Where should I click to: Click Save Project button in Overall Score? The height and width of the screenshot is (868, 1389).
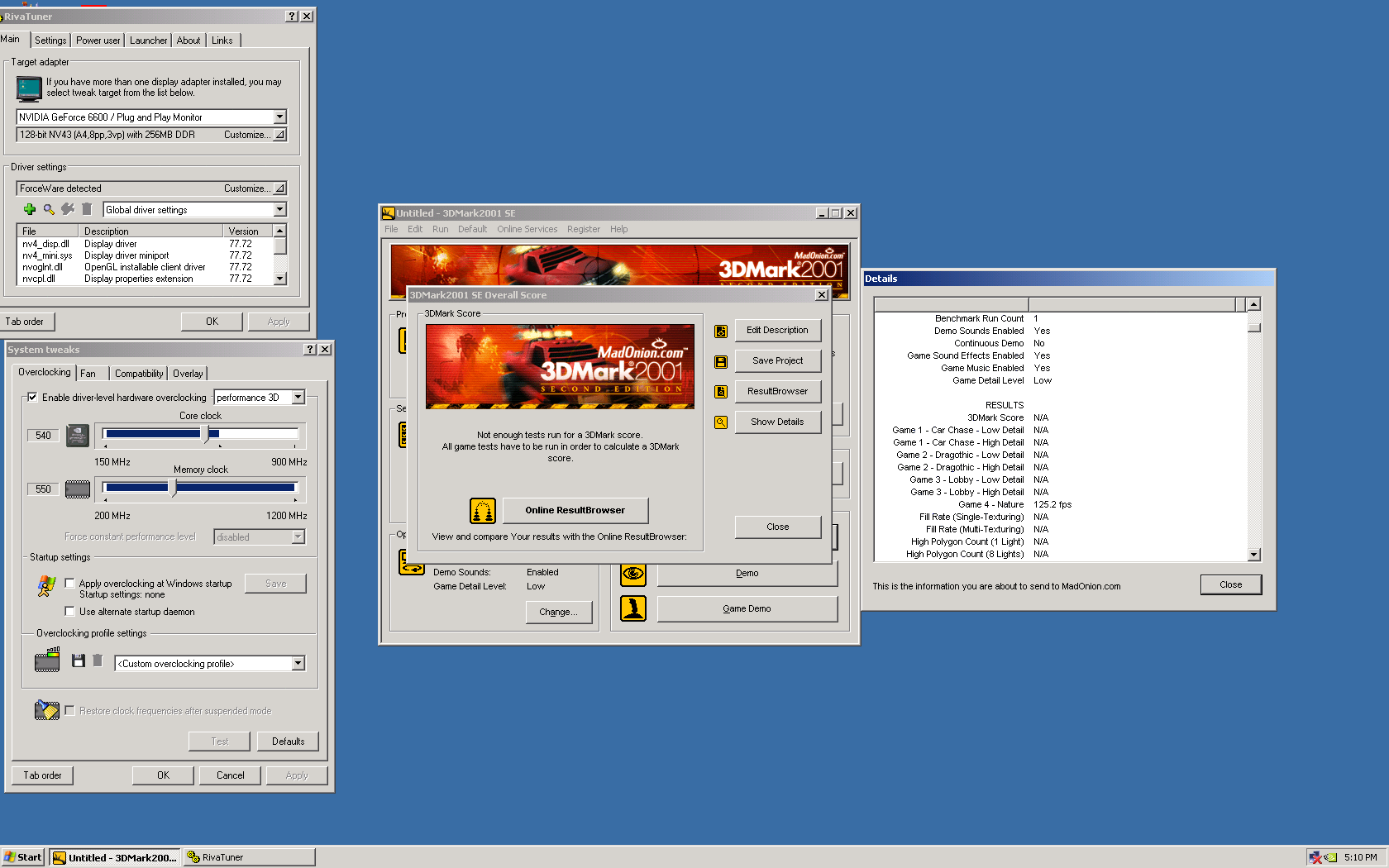[x=777, y=361]
